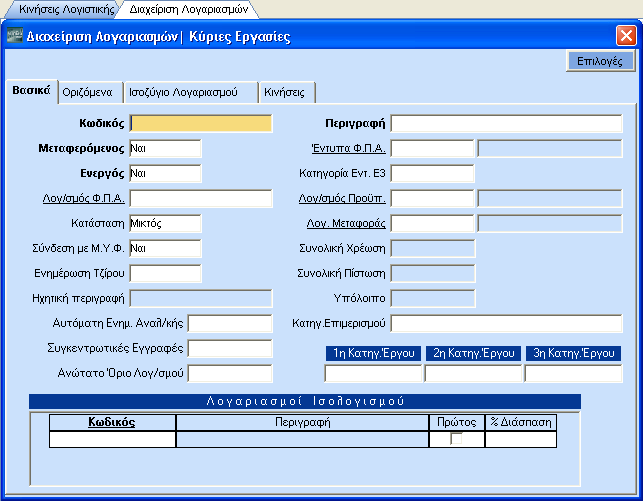Click the % Διάσπαση cell in the grid row

point(521,439)
